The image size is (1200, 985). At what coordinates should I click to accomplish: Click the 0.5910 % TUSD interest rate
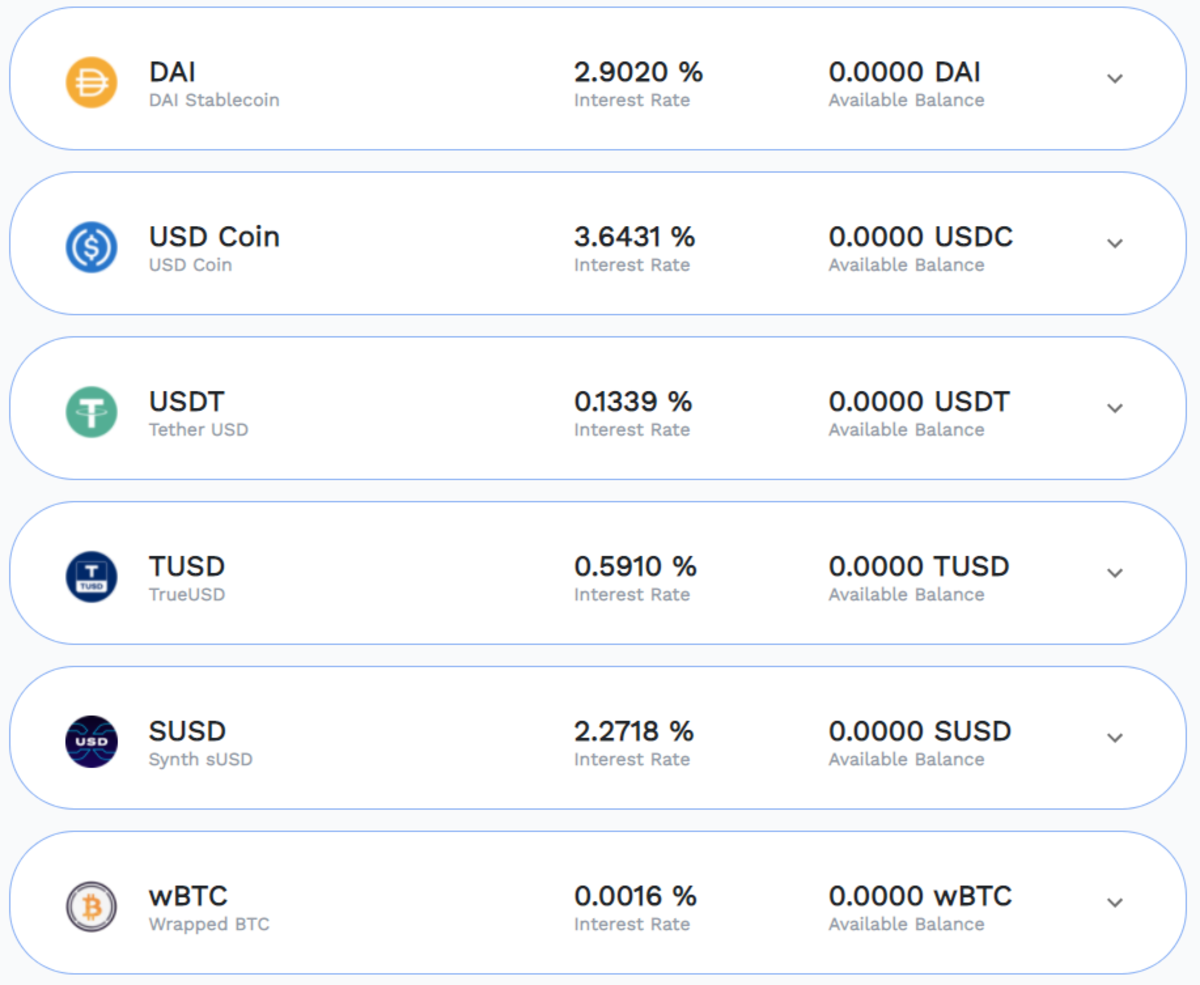coord(635,566)
